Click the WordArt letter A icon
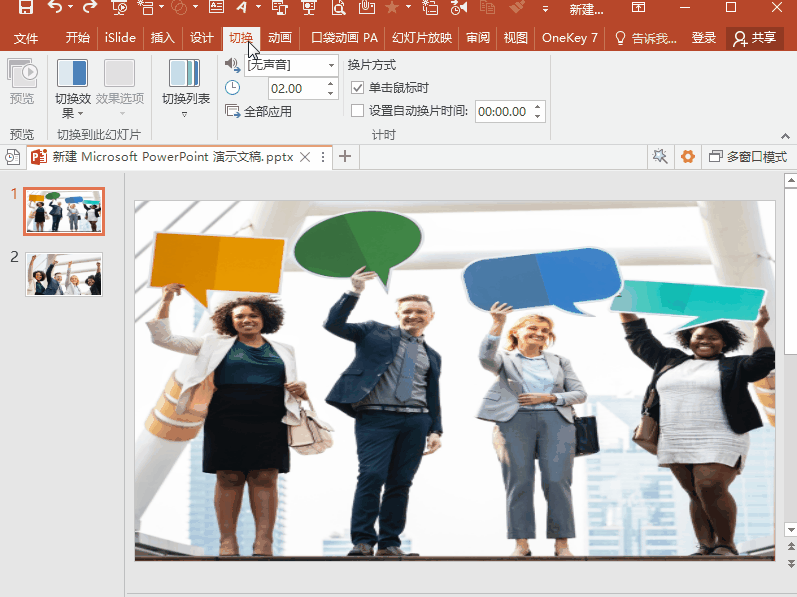 [242, 7]
